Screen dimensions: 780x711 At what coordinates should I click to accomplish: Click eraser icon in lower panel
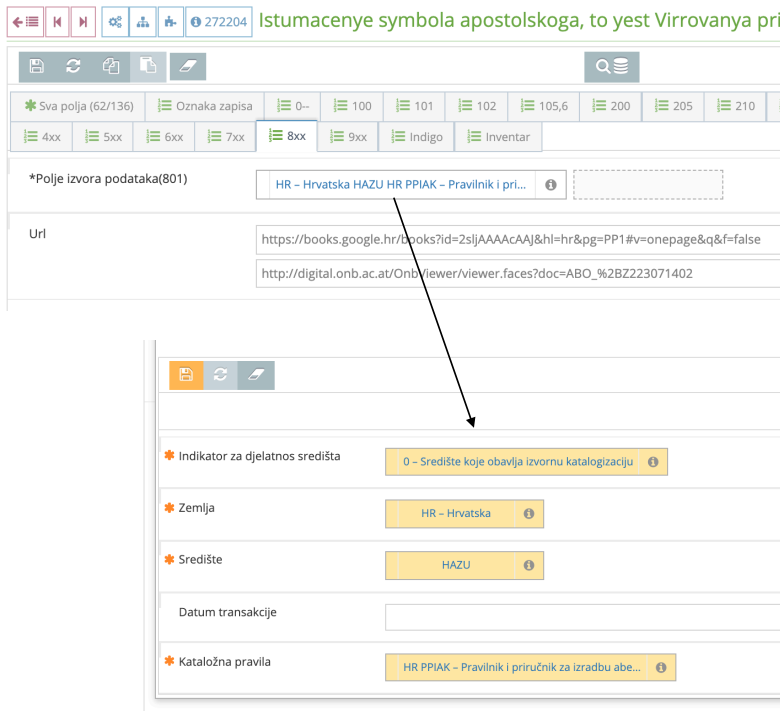256,375
